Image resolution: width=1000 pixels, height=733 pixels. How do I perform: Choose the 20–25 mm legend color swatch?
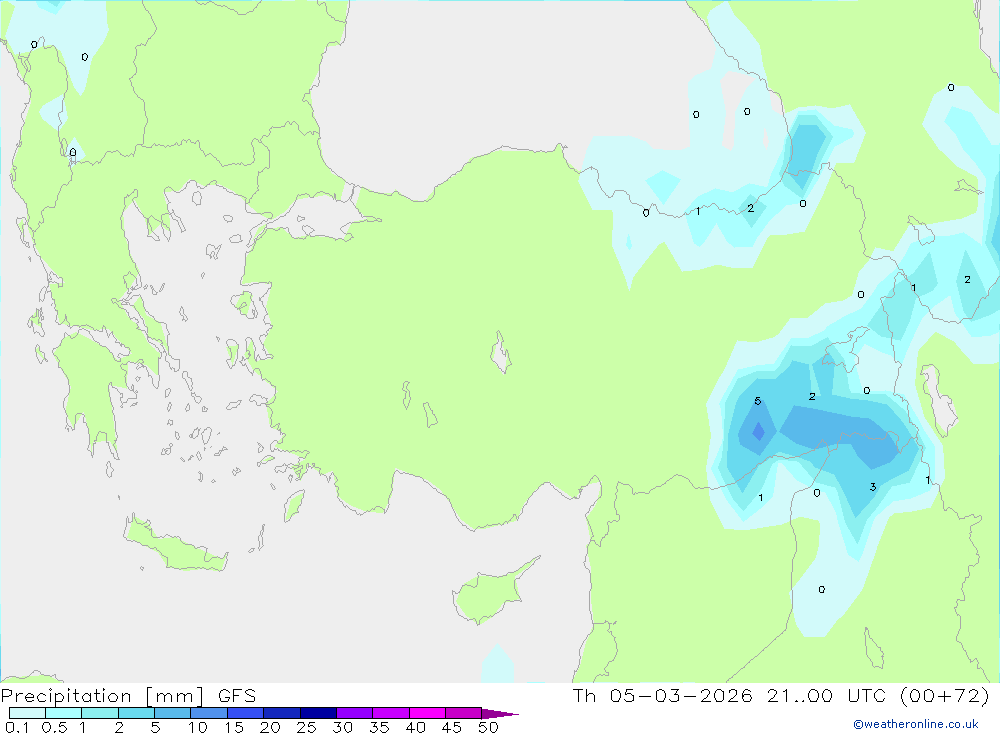pos(282,713)
